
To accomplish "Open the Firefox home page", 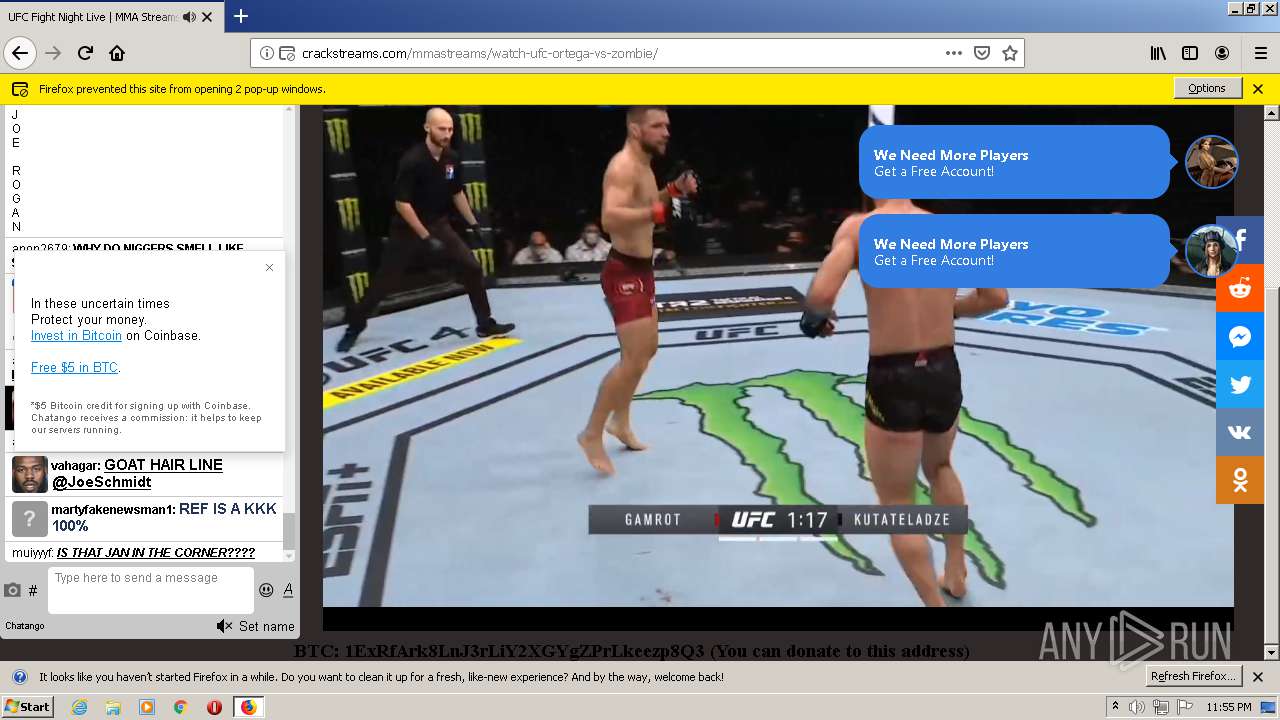I will pos(117,53).
